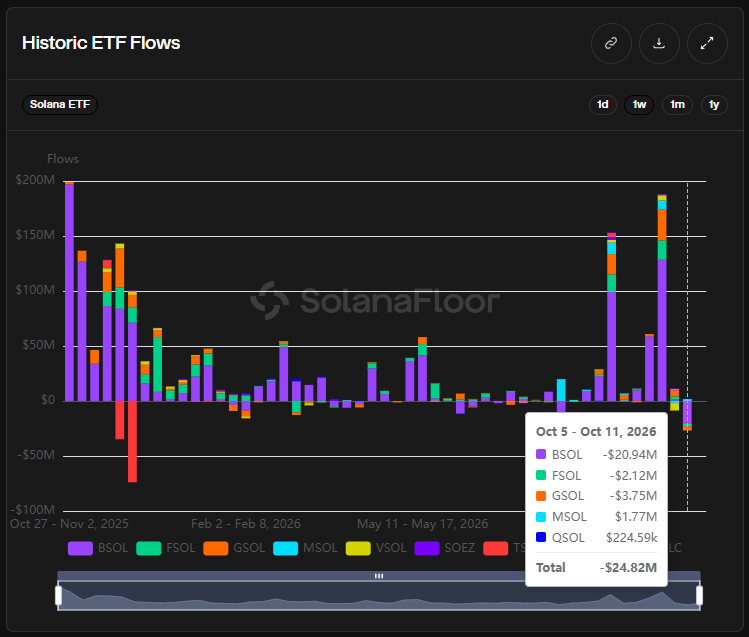Click the BSOL -$20.94M tooltip value
The image size is (749, 637).
click(x=630, y=455)
